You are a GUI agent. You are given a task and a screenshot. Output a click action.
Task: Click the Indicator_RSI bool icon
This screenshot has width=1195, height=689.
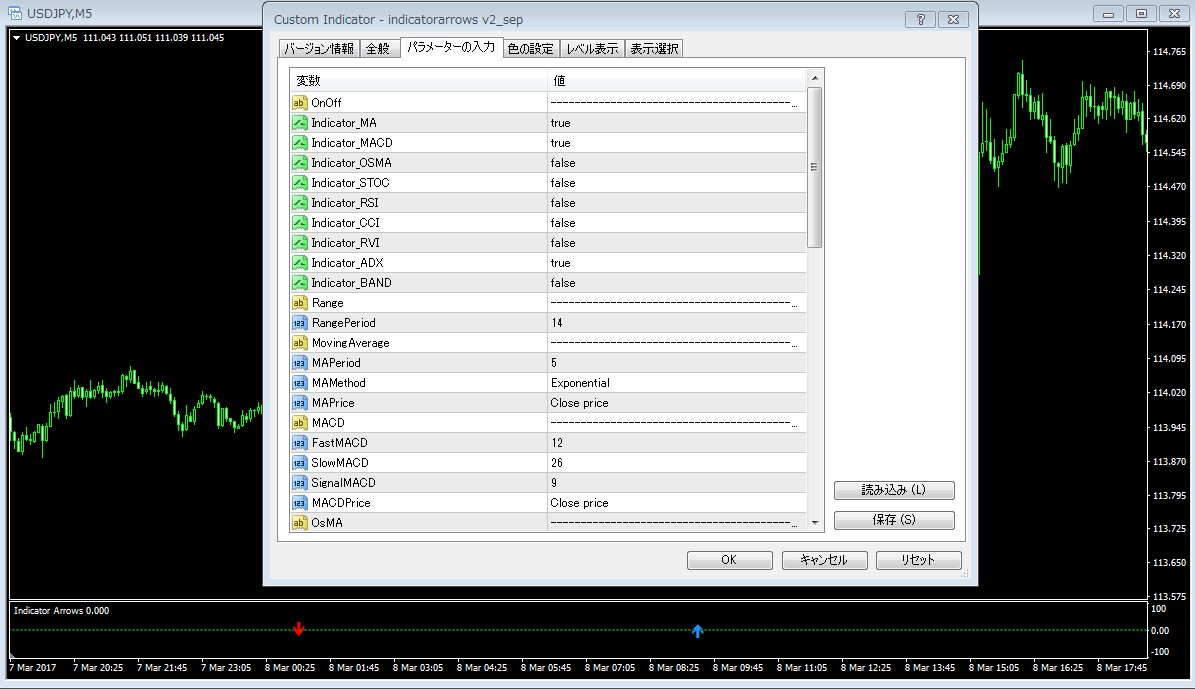300,203
